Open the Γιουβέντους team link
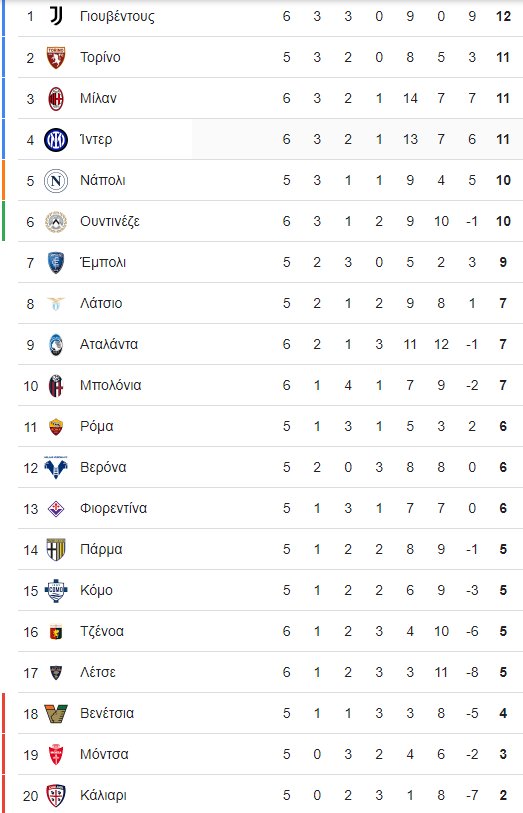 pyautogui.click(x=117, y=17)
